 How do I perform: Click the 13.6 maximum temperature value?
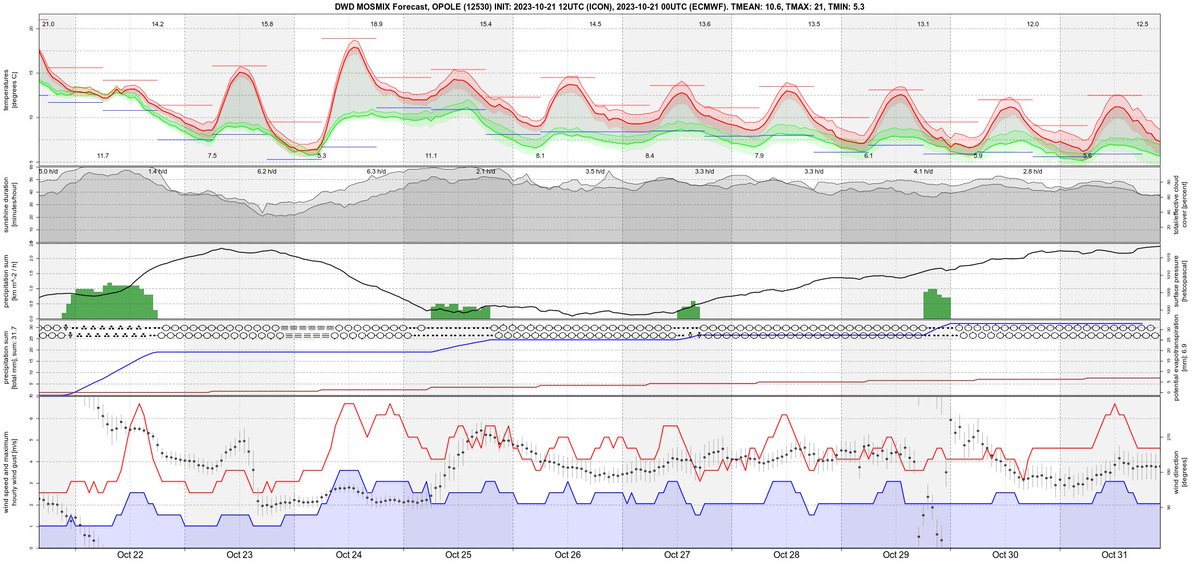pos(704,23)
